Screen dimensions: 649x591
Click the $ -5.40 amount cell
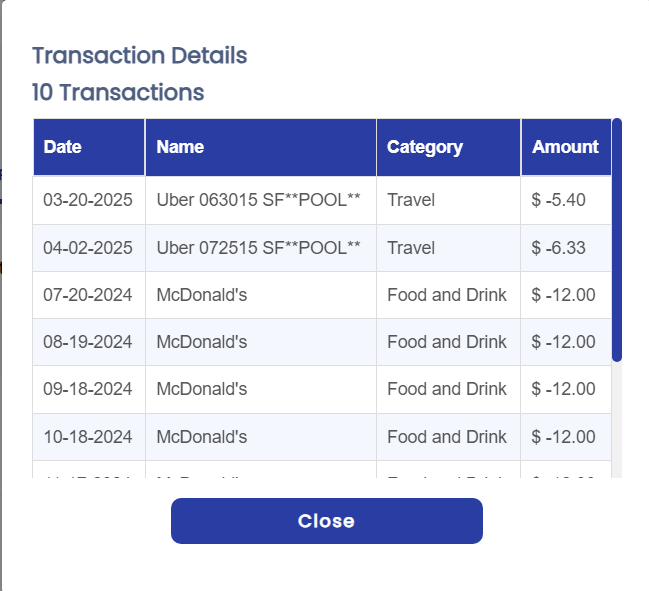click(x=559, y=200)
